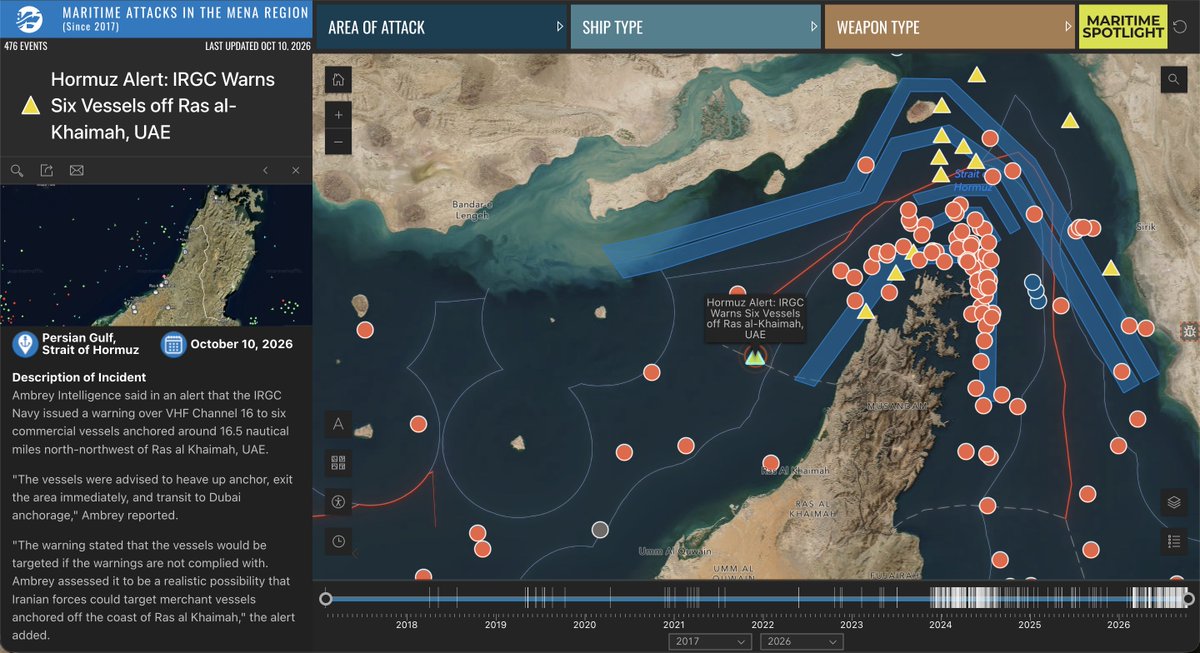Open the Maritime Spotlight panel

1124,27
